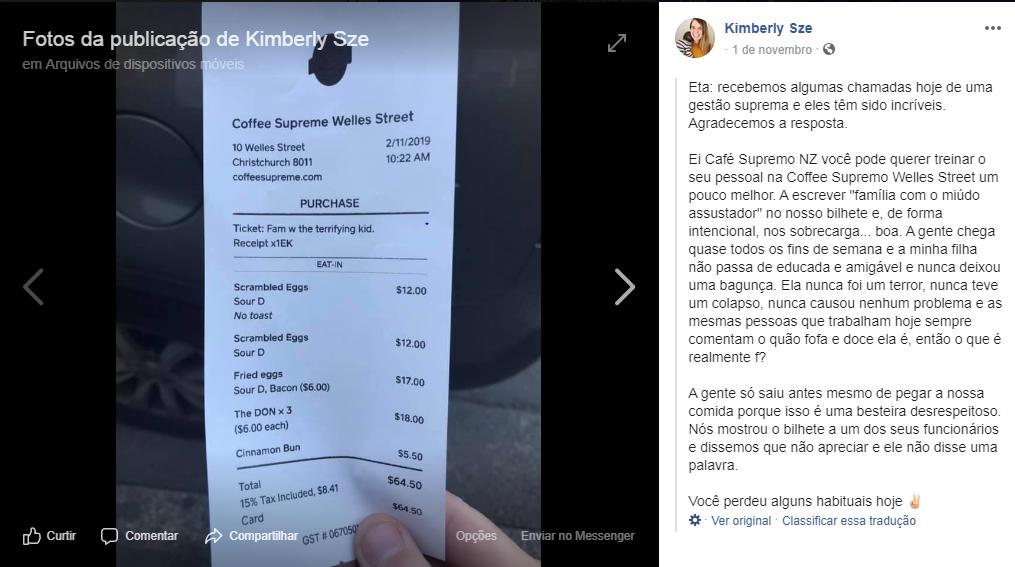Viewport: 1015px width, 567px height.
Task: Select Enviar no Messenger
Action: click(x=577, y=536)
